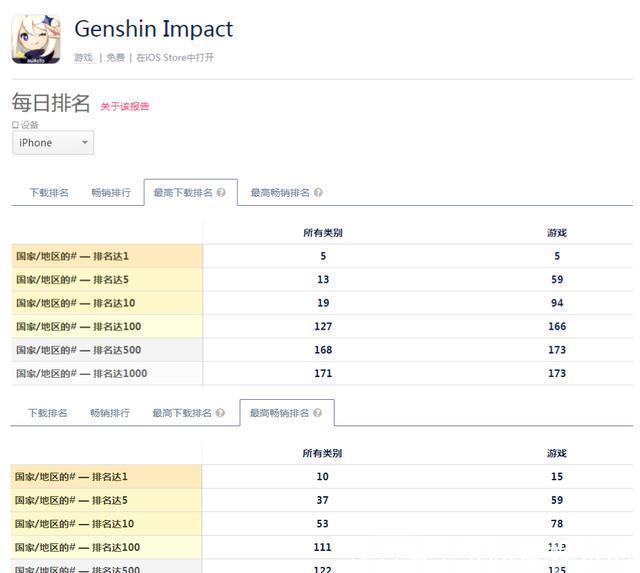Click help icon next to lower 最高畅销排名
The image size is (640, 573).
tap(318, 413)
